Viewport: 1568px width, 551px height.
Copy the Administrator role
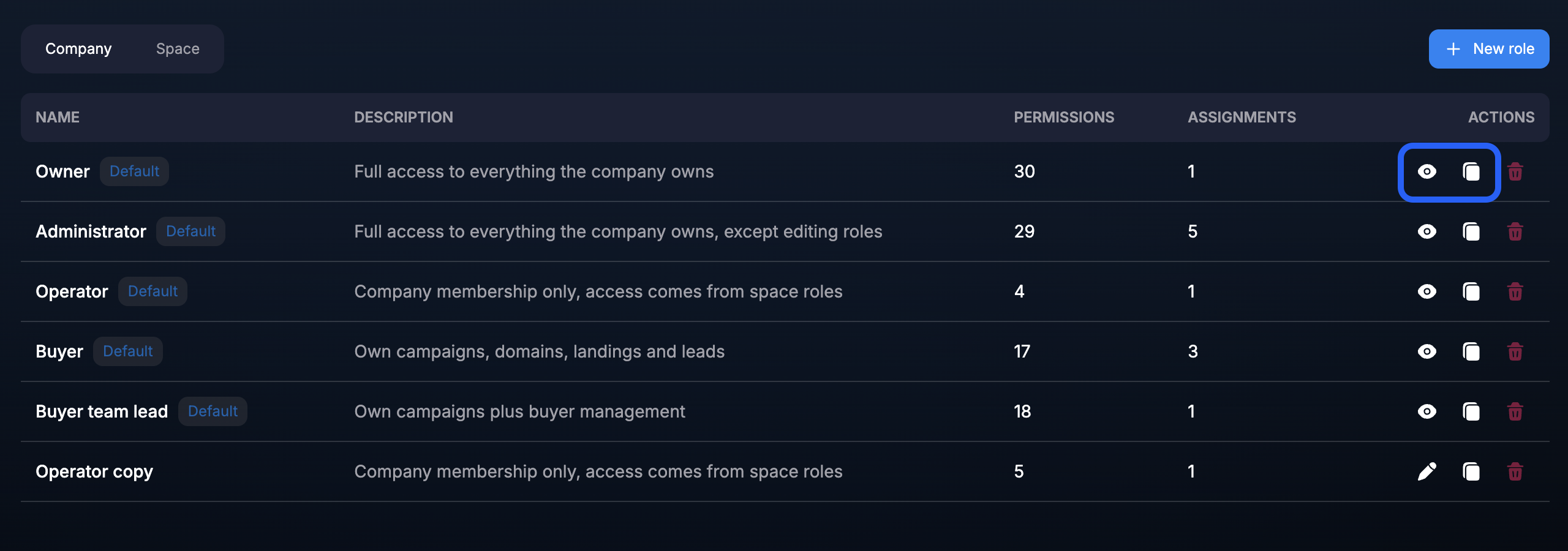pyautogui.click(x=1471, y=231)
